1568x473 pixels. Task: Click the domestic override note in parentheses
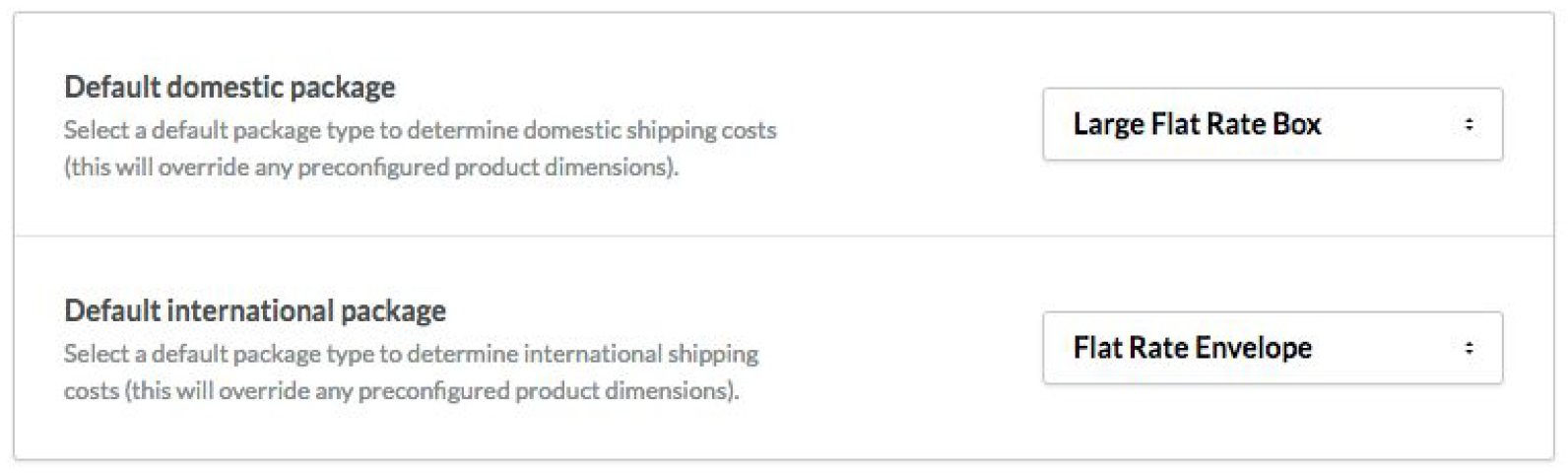pos(371,168)
